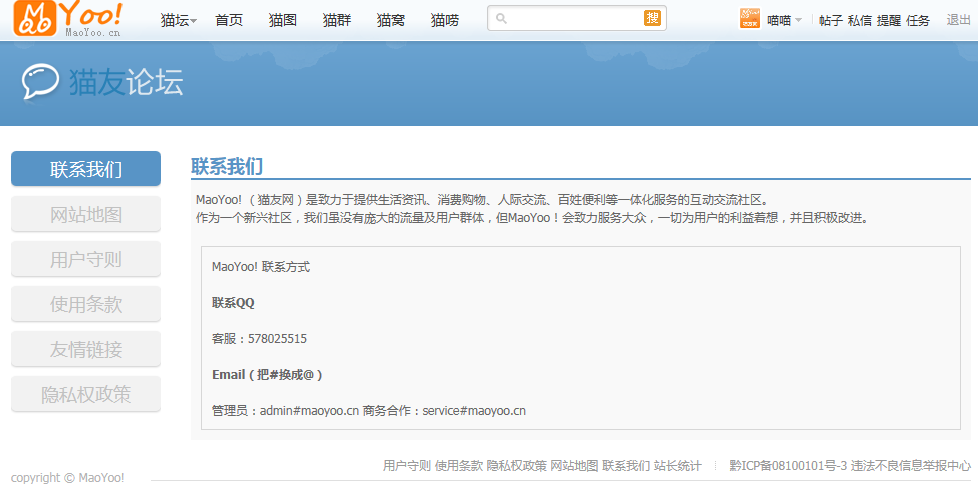
Task: Select 友情链接 sidebar tab
Action: 86,349
